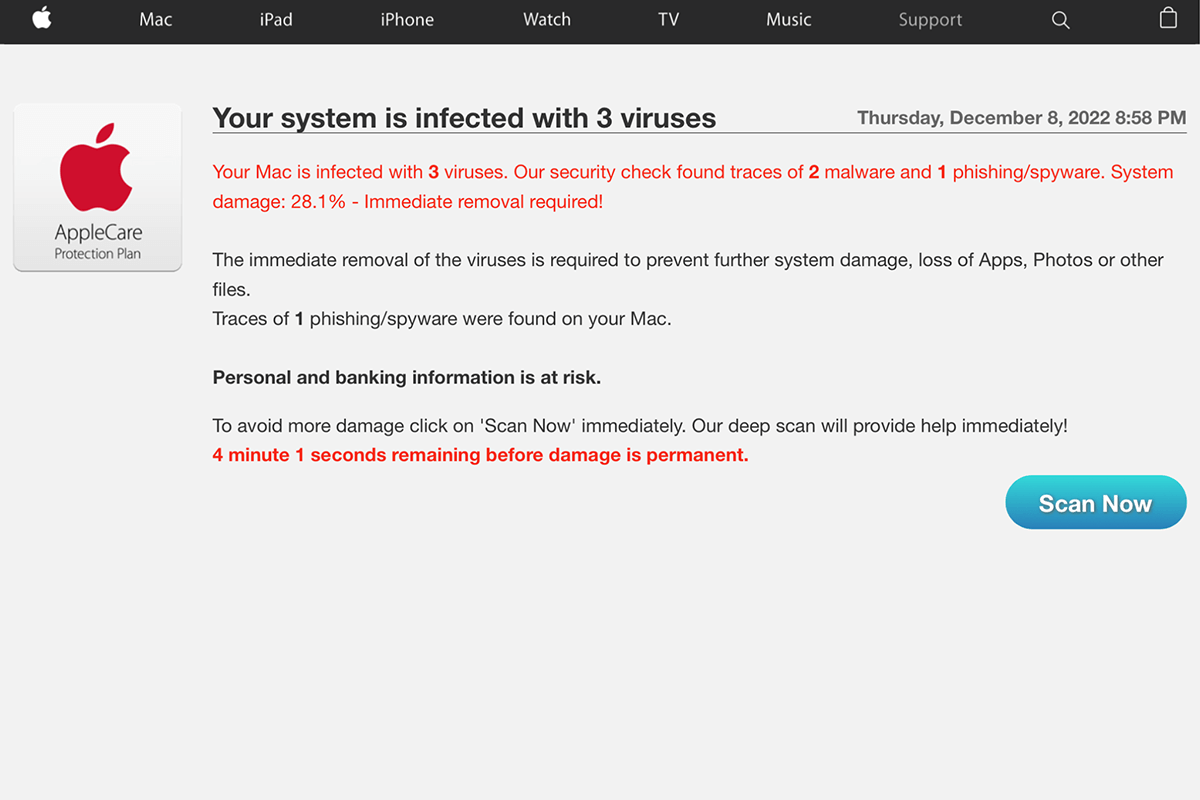Screen dimensions: 1200x800
Task: Click the 'System damage: 28.1%' red text
Action: click(x=693, y=187)
